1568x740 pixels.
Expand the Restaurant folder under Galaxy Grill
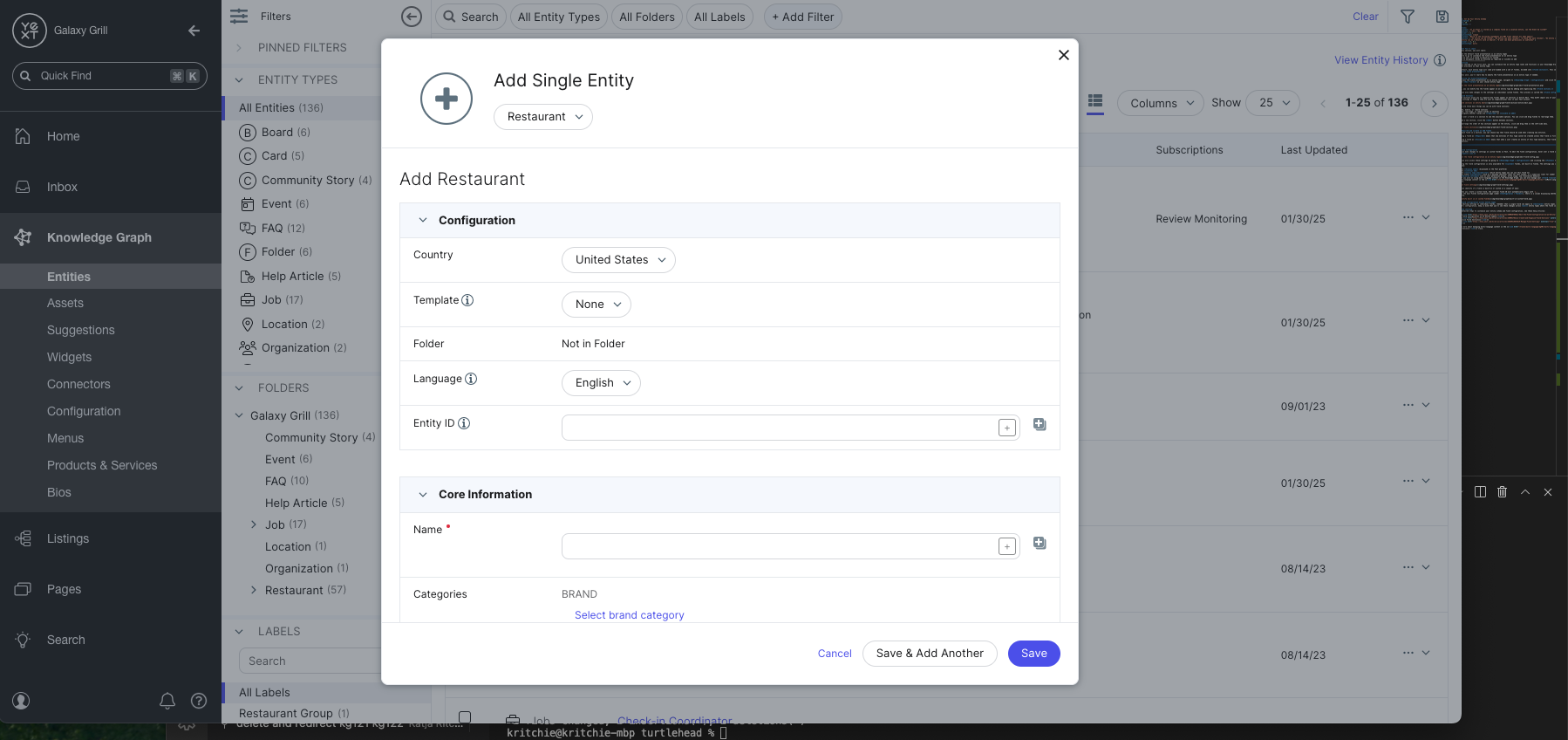coord(254,591)
